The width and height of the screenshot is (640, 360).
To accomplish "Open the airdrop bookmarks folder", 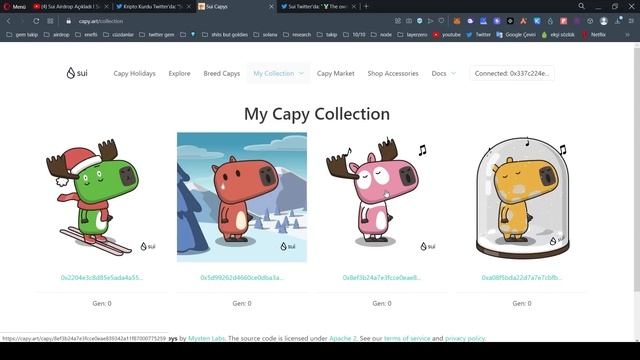I will [56, 35].
